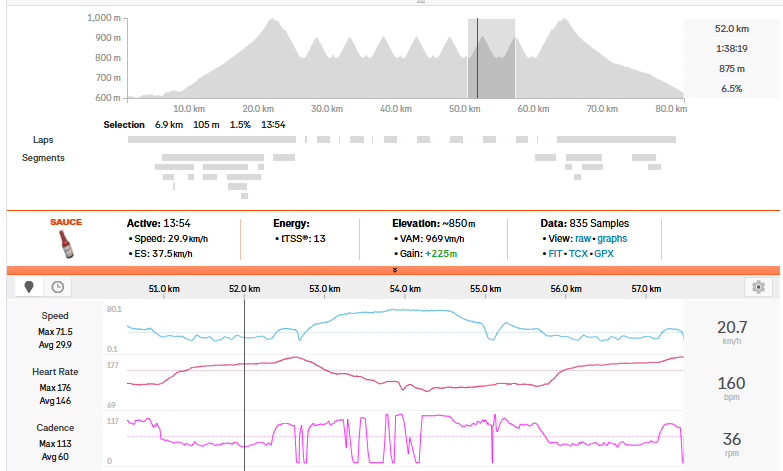
Task: Select the longest top segment bar
Action: [x=213, y=157]
